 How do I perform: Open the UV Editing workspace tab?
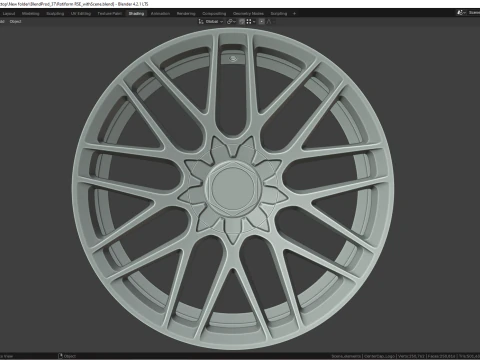point(81,14)
